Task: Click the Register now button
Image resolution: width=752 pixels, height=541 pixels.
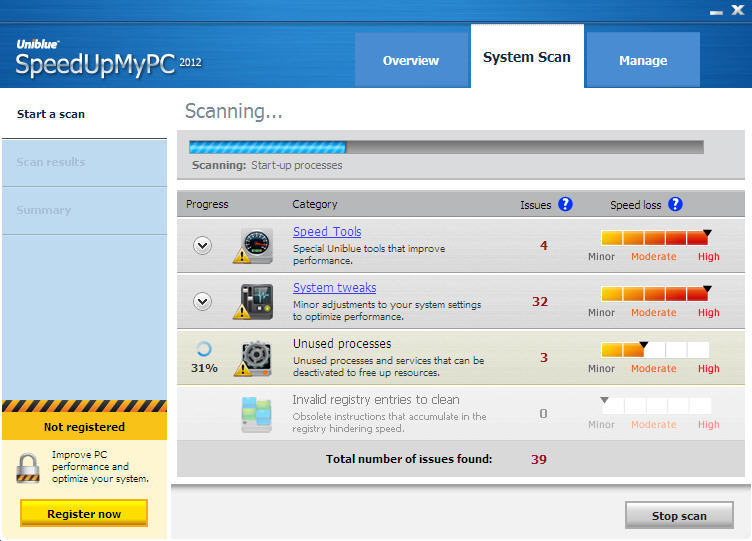Action: click(x=84, y=513)
